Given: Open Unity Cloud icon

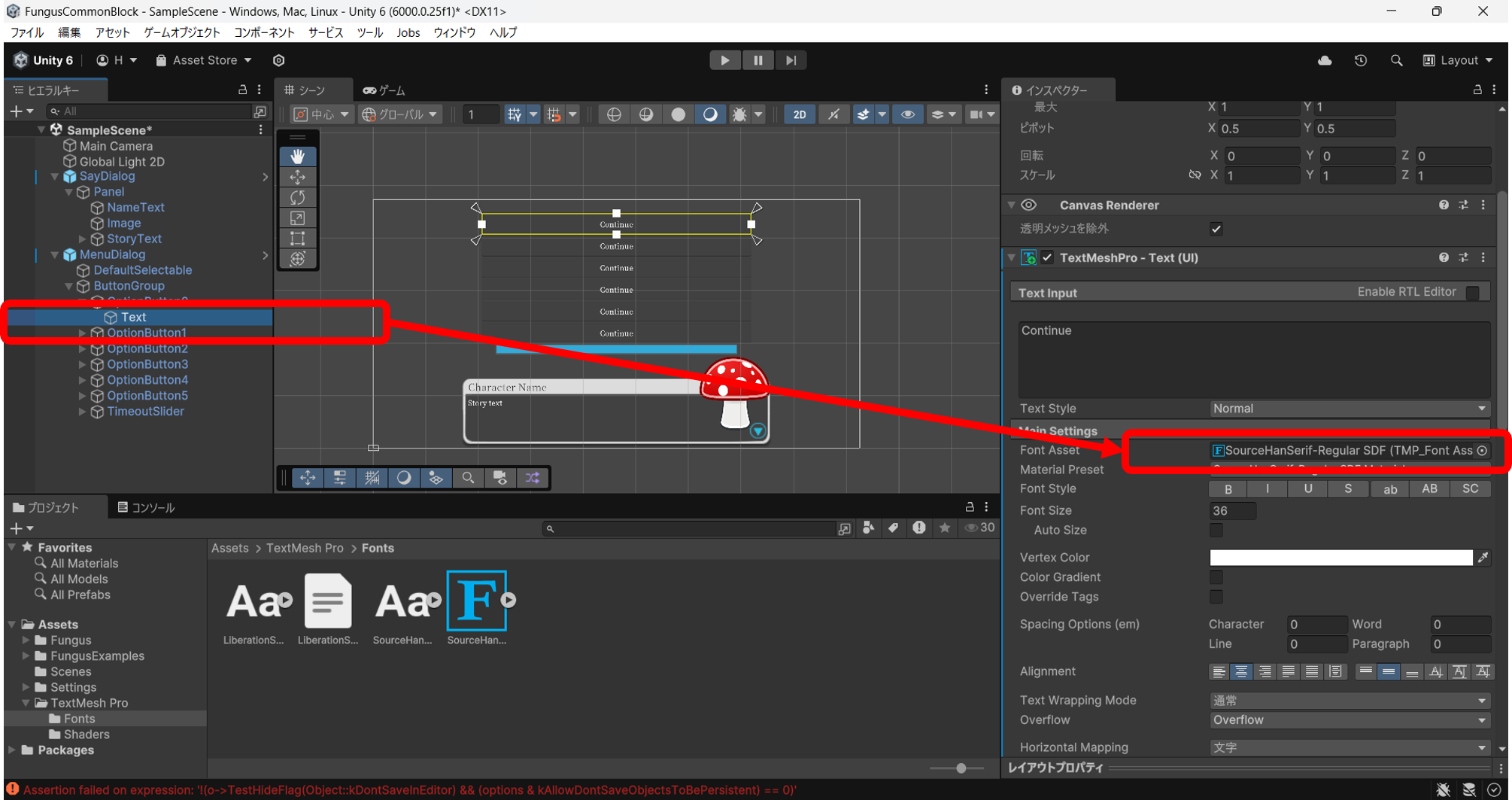Looking at the screenshot, I should coord(1325,60).
